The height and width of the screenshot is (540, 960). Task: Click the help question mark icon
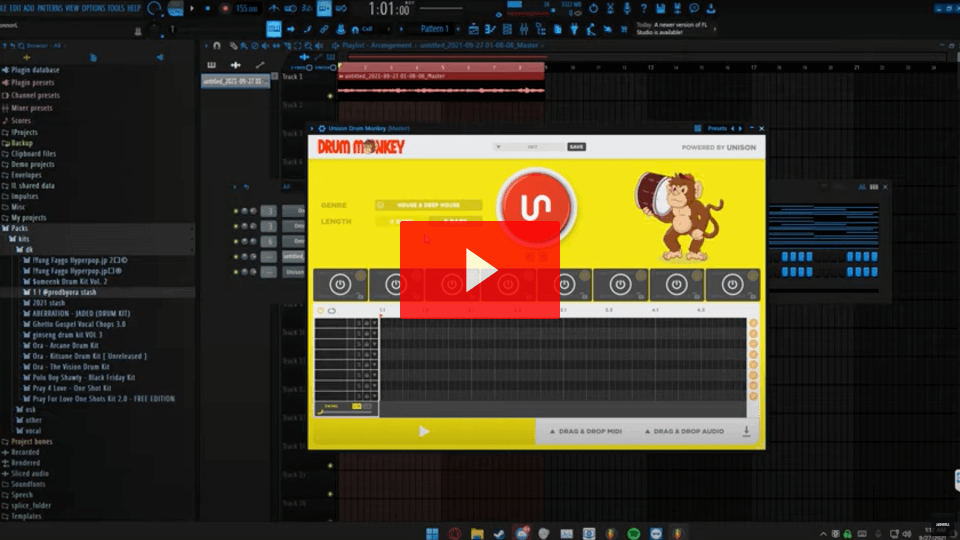(643, 9)
